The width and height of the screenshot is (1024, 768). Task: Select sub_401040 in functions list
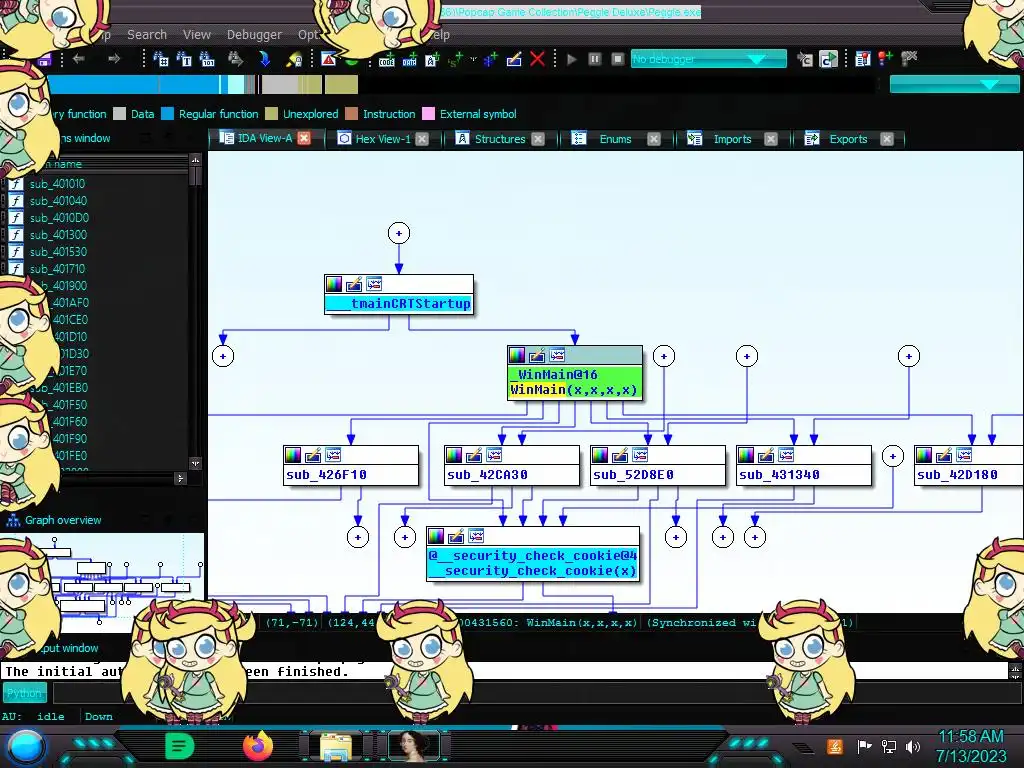(58, 201)
